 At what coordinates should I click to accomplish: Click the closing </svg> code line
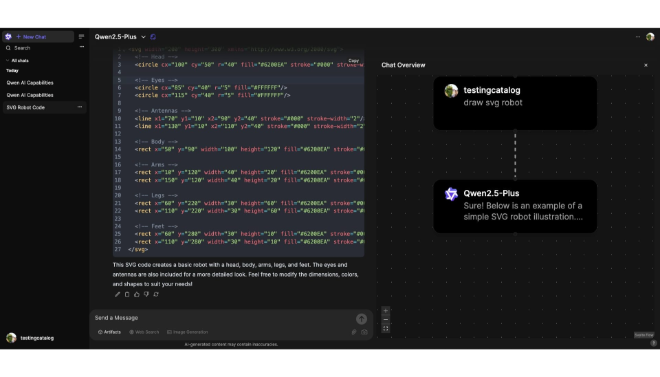138,250
